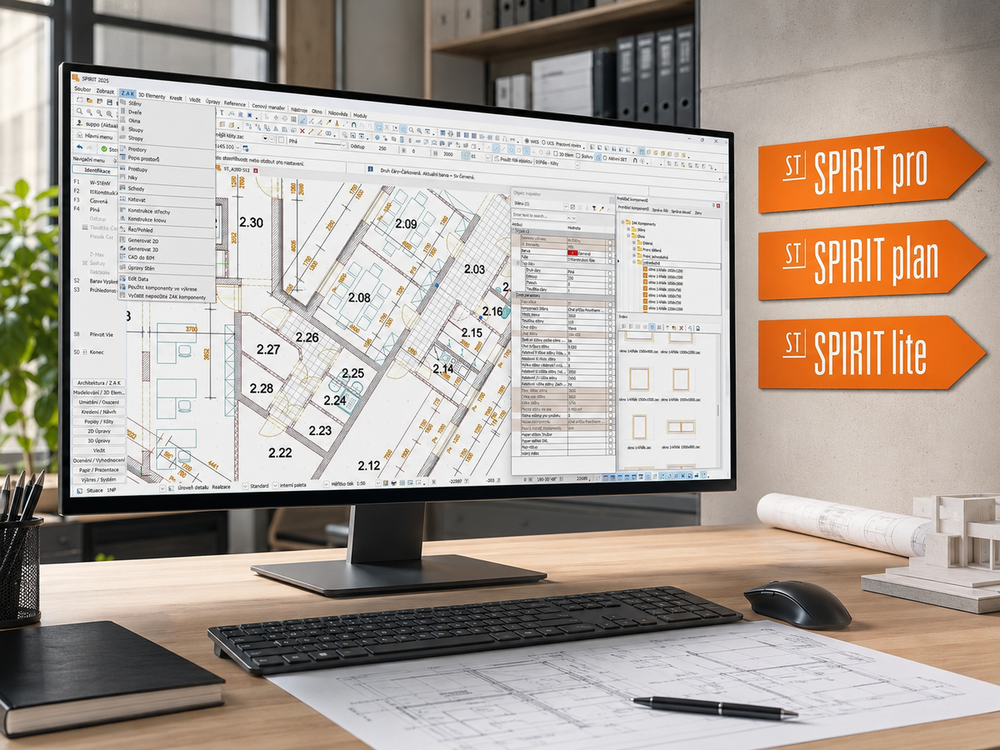Click the red X icon in component Index toolbar
Viewport: 1000px width, 750px height.
[x=681, y=328]
